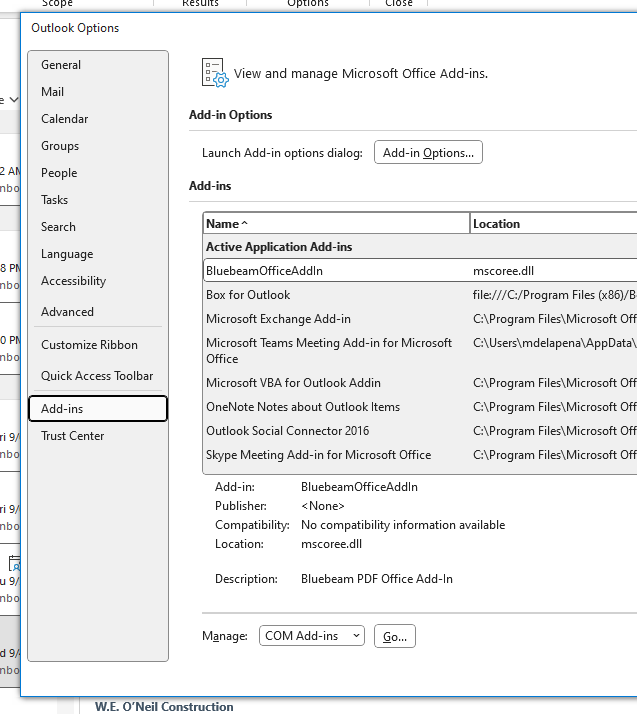This screenshot has width=637, height=714.
Task: Open Advanced options
Action: point(98,311)
